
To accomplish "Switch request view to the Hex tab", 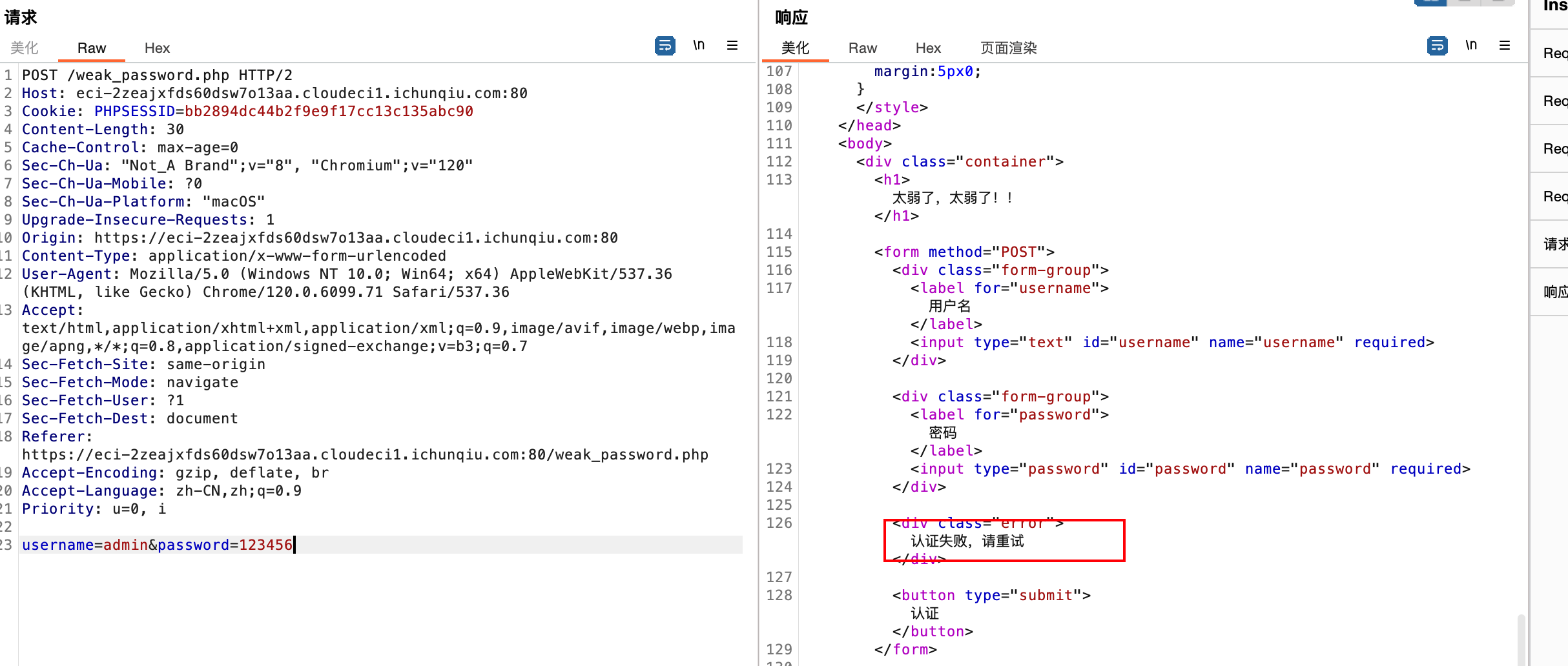I will click(x=157, y=48).
